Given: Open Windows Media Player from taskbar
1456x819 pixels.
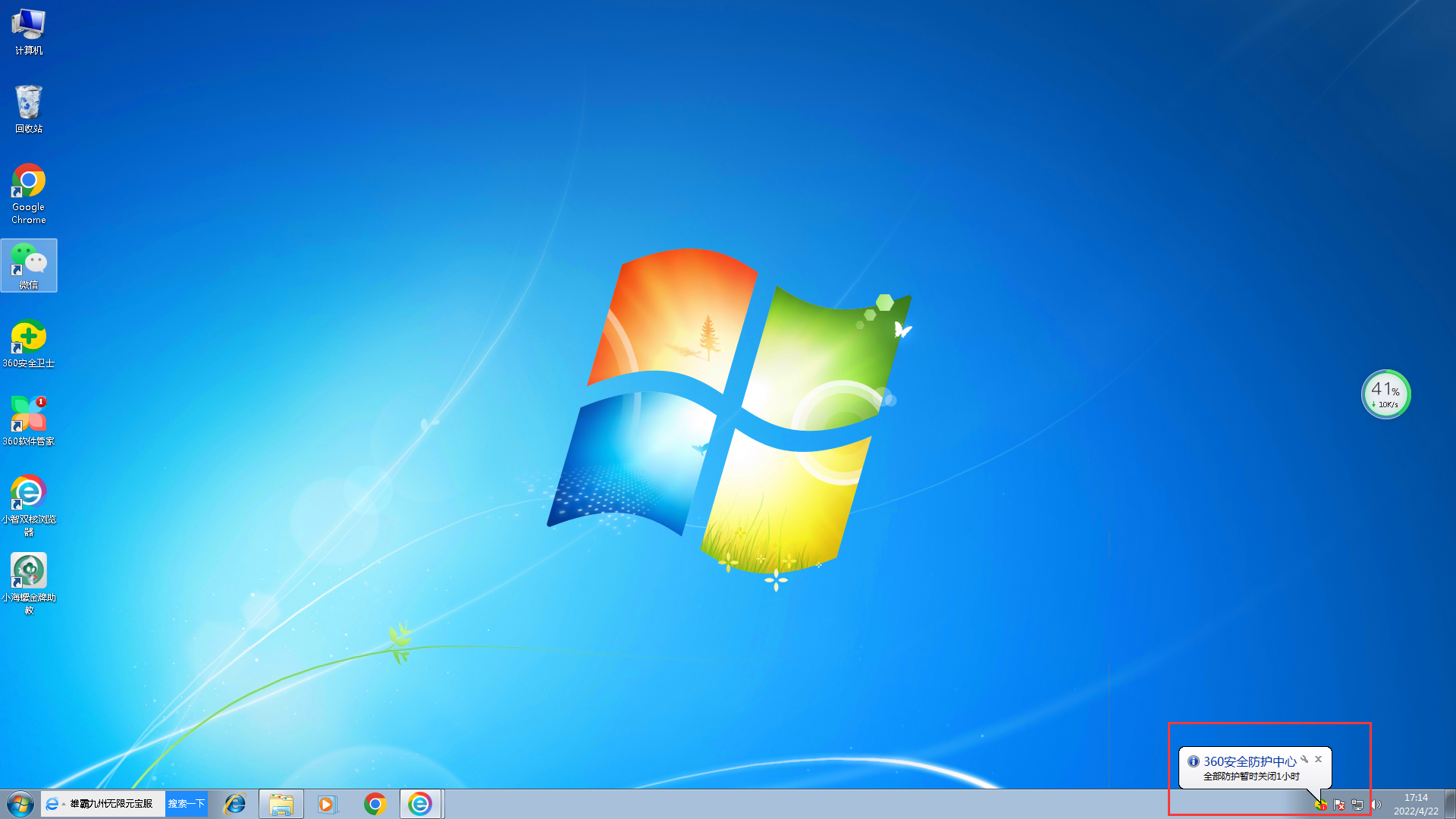Looking at the screenshot, I should coord(327,804).
